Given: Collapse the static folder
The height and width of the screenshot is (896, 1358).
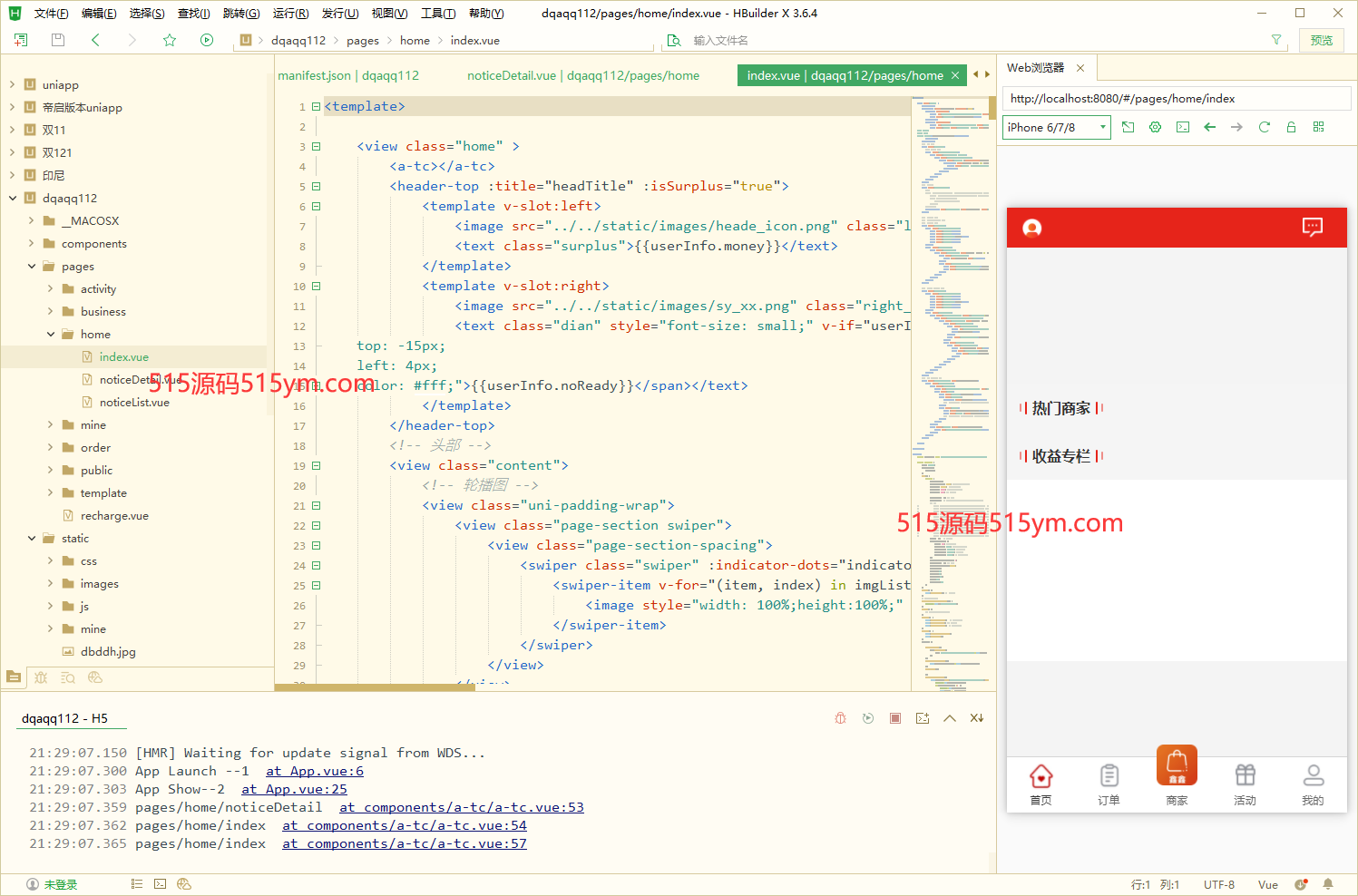Looking at the screenshot, I should click(x=32, y=539).
